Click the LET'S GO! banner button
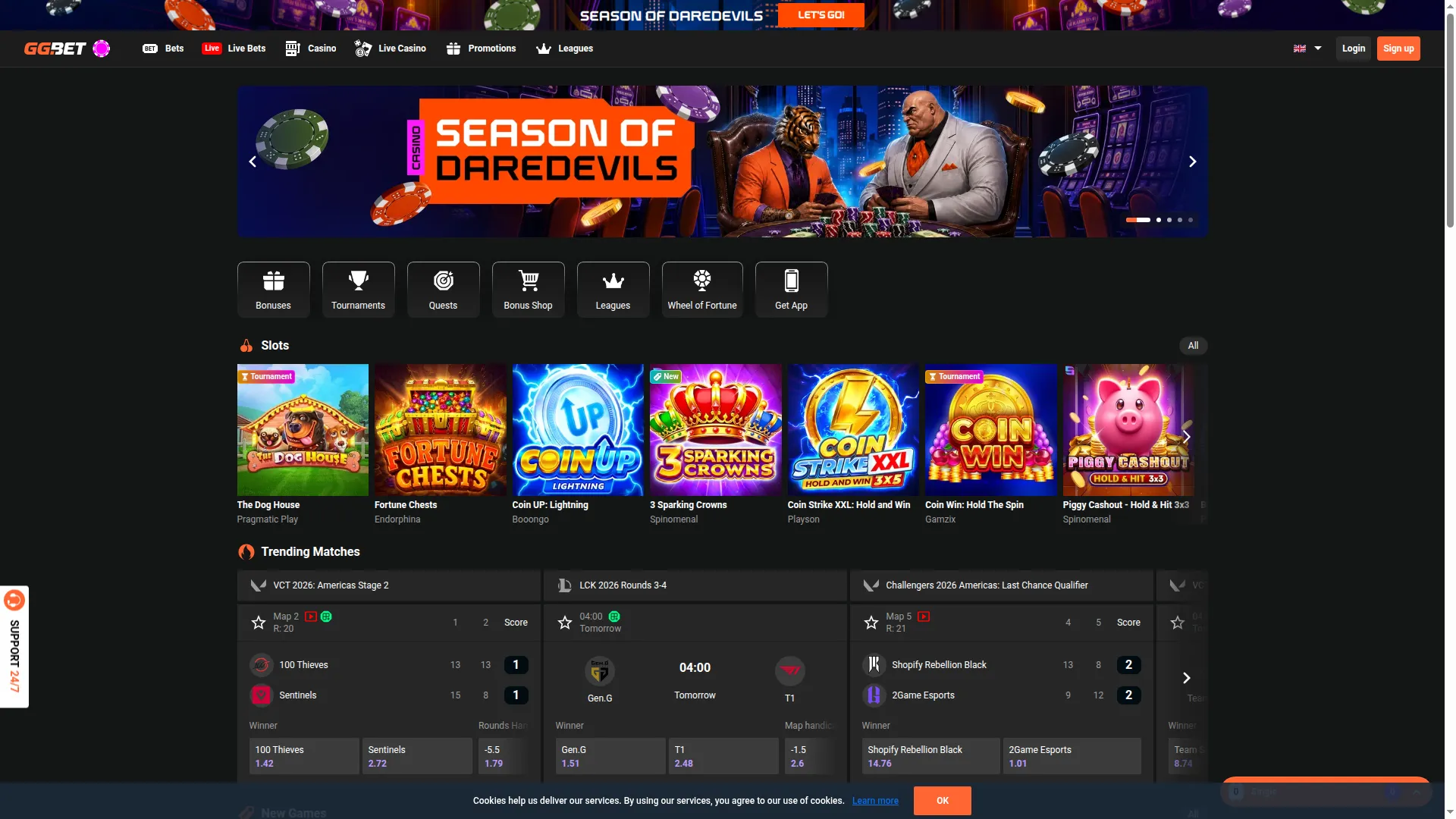Image resolution: width=1456 pixels, height=819 pixels. point(821,15)
